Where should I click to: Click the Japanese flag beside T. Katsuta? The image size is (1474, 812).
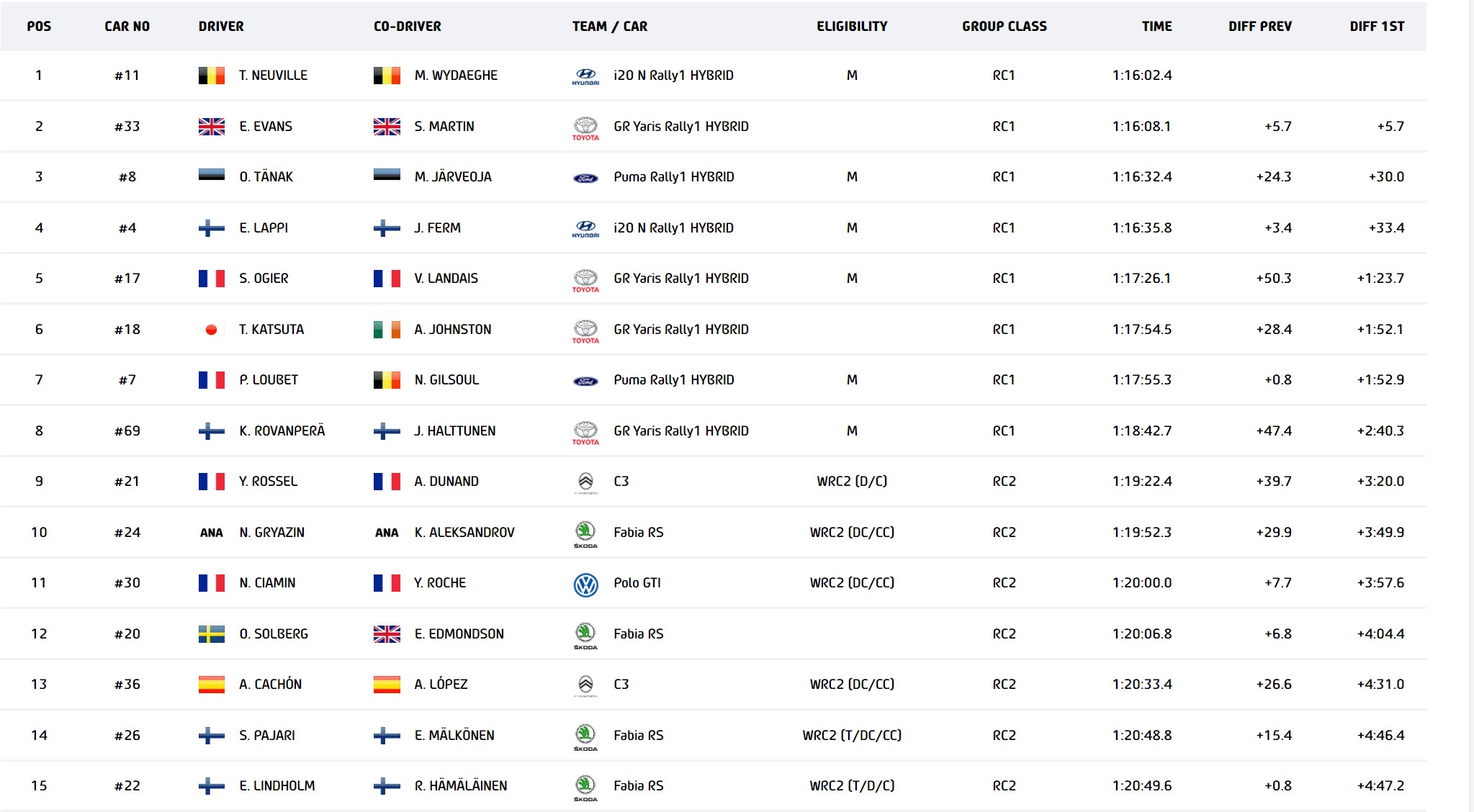click(211, 330)
